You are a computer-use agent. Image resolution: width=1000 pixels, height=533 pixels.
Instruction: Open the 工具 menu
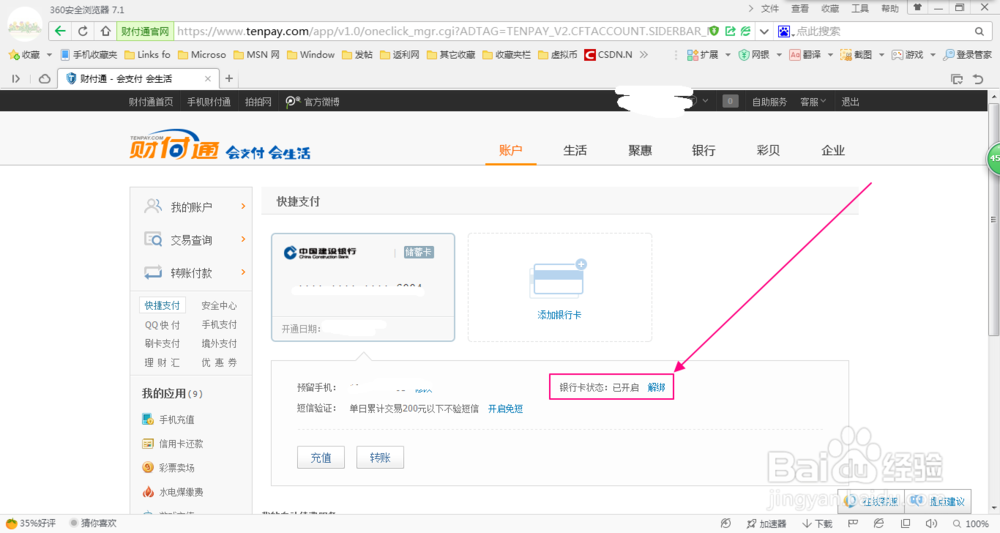click(860, 8)
